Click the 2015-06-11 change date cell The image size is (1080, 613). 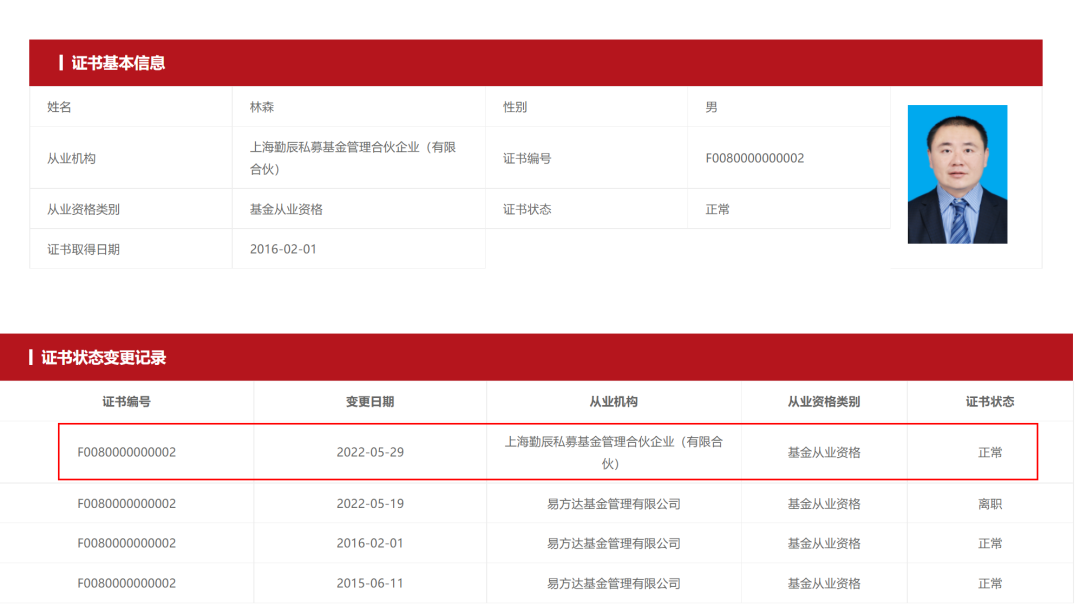tap(370, 583)
